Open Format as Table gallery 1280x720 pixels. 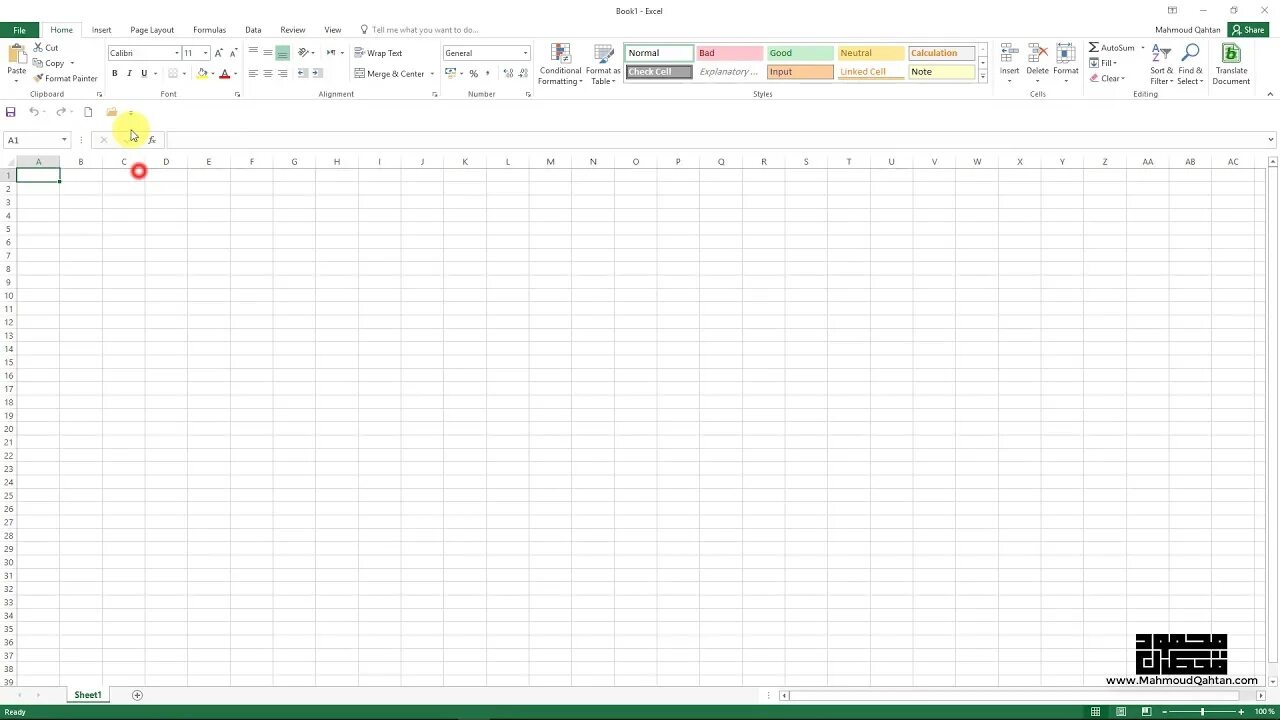pos(603,64)
